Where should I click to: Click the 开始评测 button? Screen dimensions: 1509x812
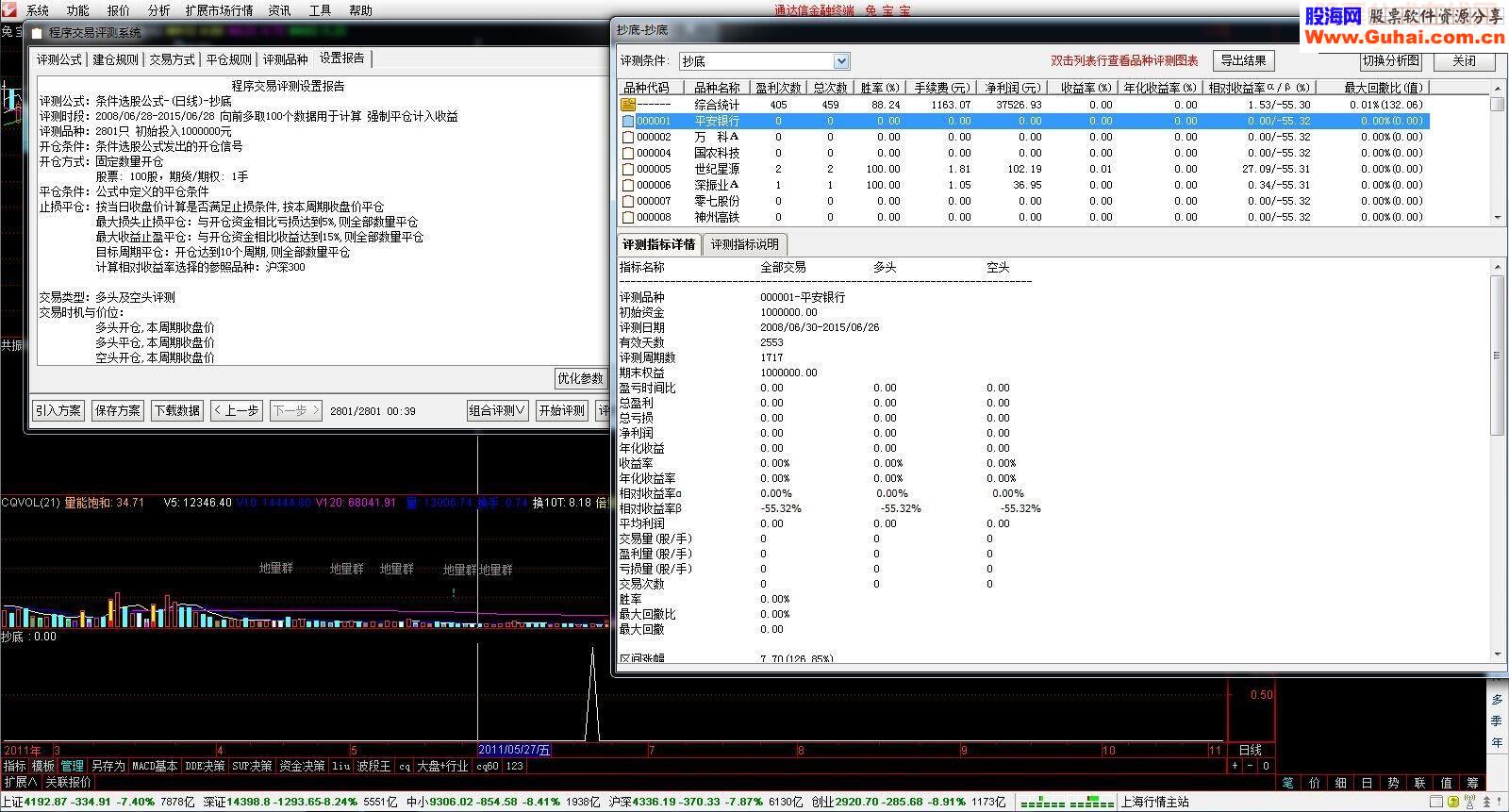coord(561,410)
